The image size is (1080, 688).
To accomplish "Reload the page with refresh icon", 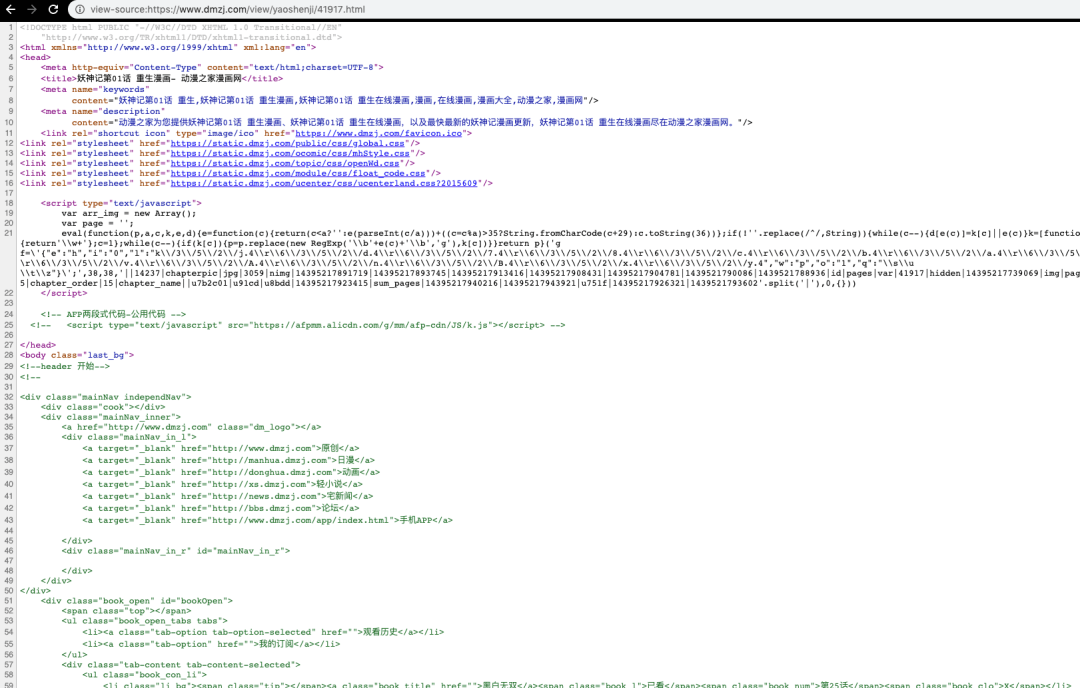I will pos(53,9).
